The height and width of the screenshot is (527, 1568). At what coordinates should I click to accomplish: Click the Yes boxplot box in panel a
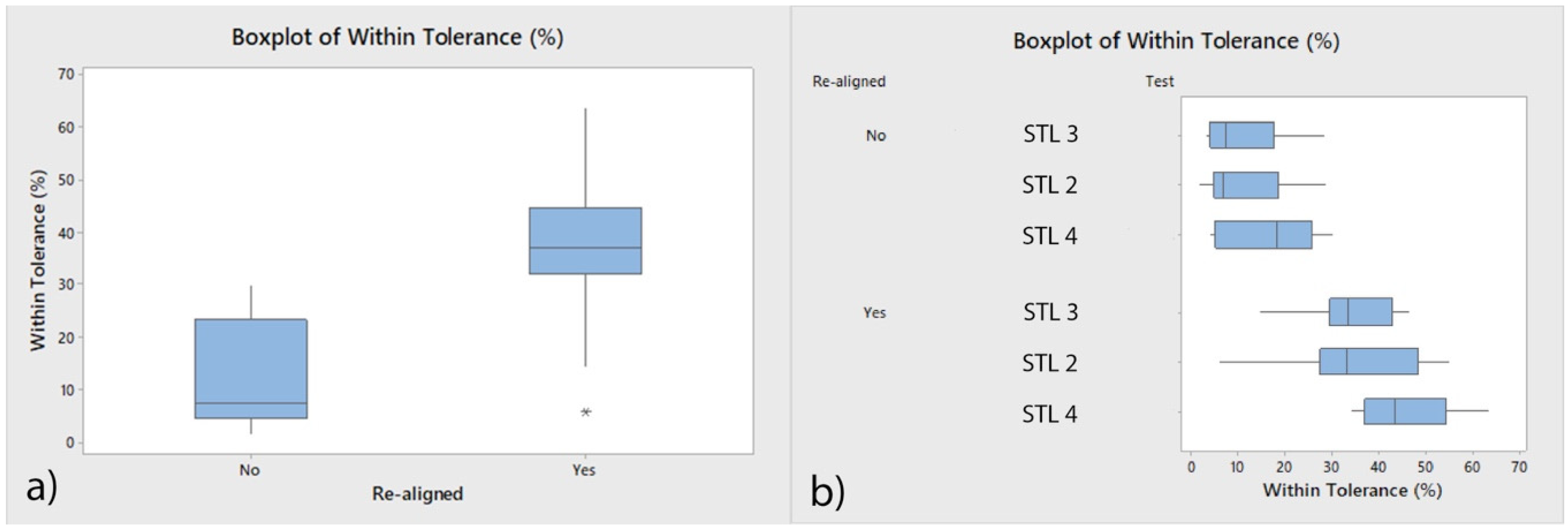coord(585,241)
